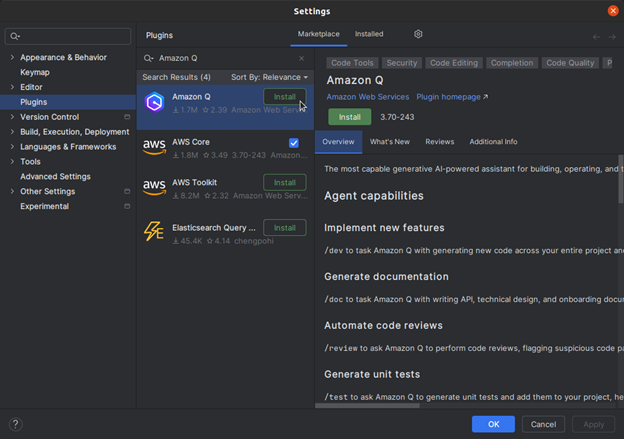Screen dimensions: 624x439
Task: Click the vertical scrollbar of description
Action: click(621, 179)
